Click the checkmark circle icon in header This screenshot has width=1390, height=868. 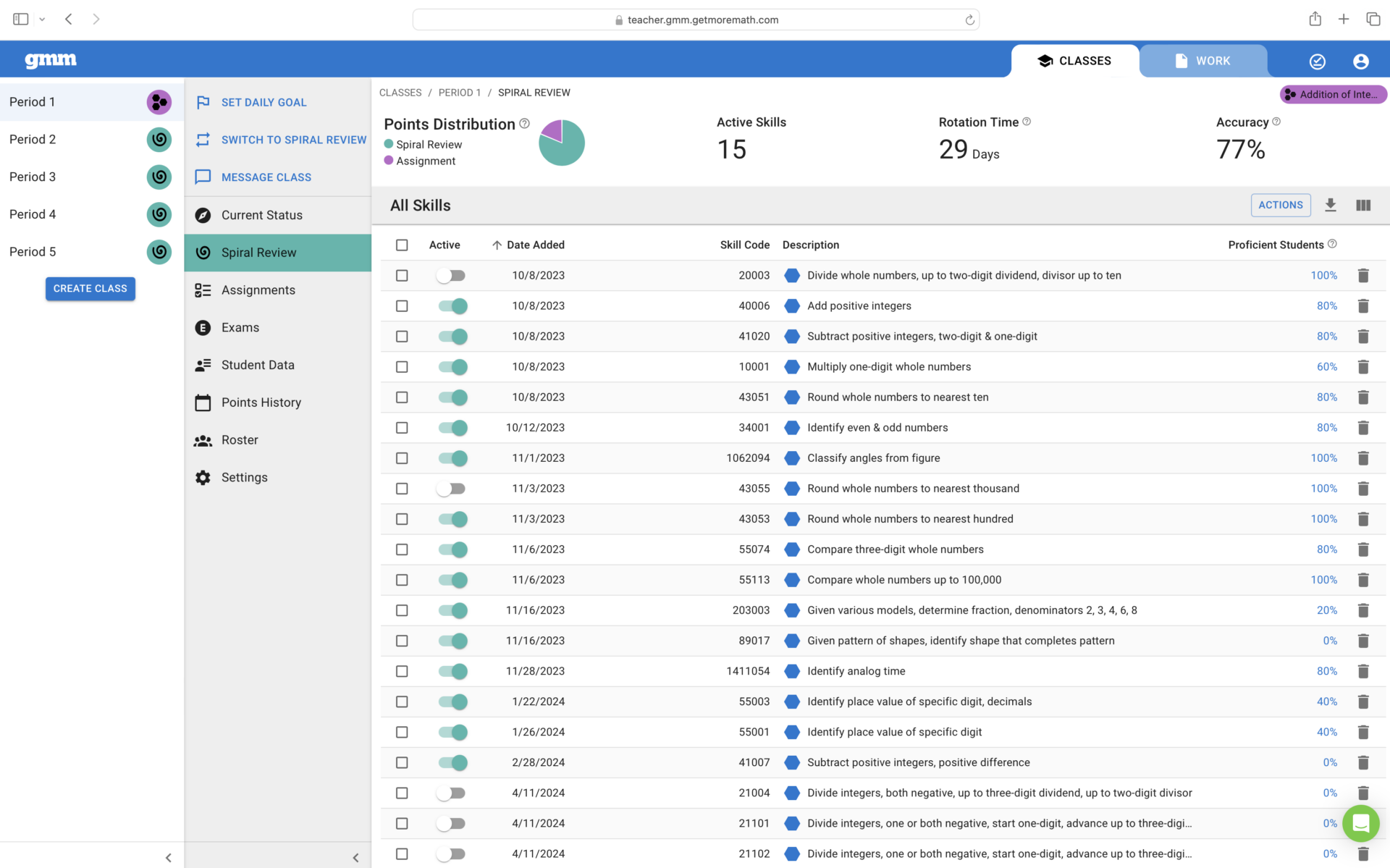[x=1317, y=62]
